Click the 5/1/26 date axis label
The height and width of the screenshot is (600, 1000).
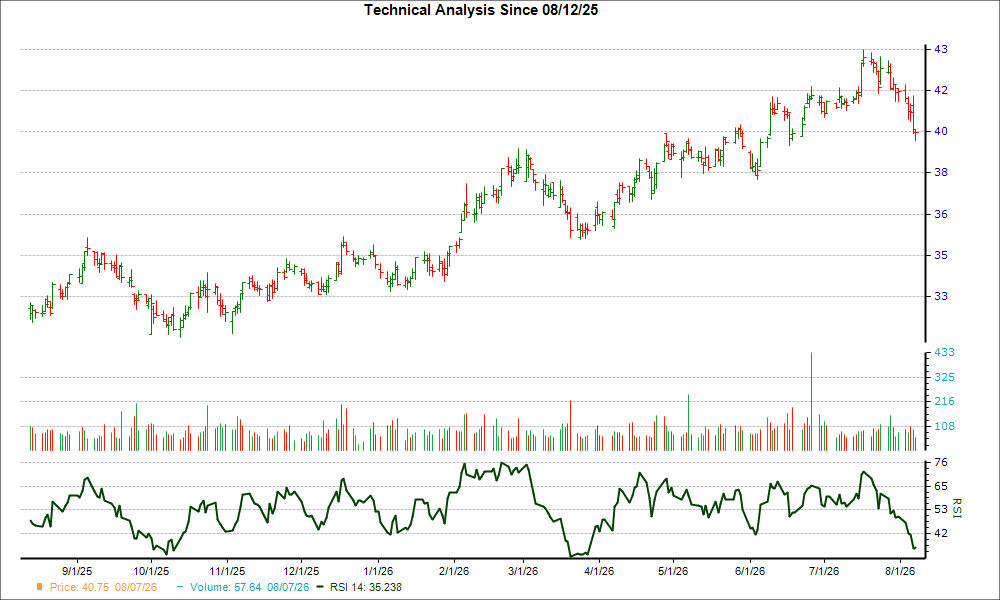click(x=673, y=571)
